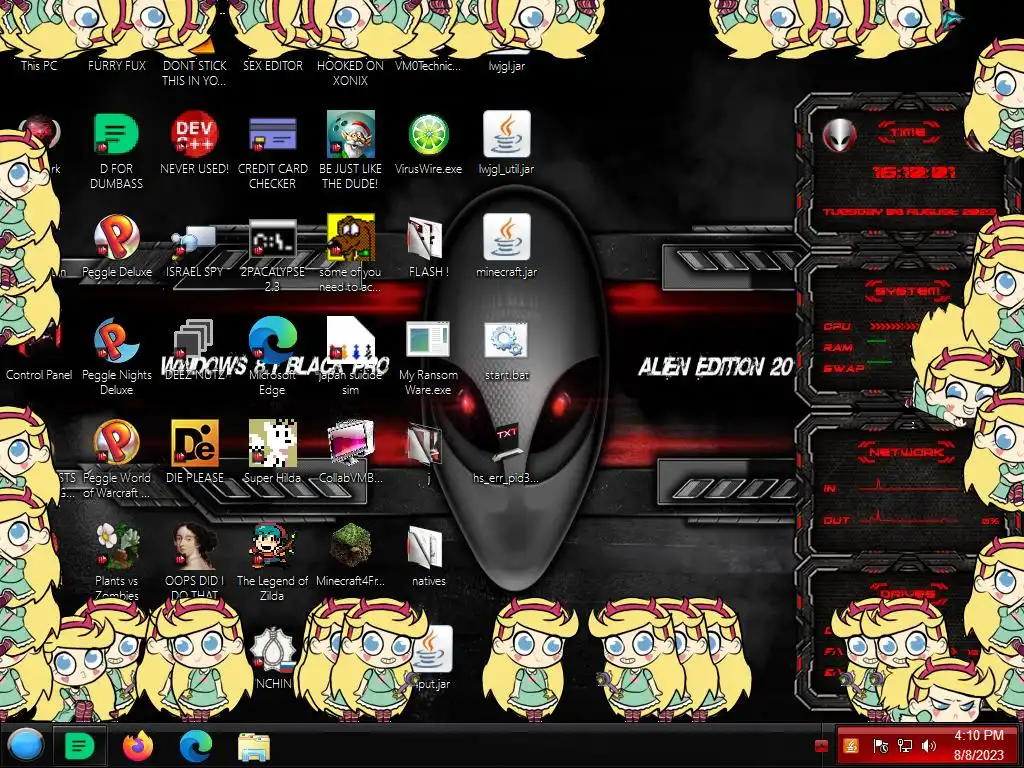1024x768 pixels.
Task: Open the Microsoft Edge desktop icon
Action: click(x=272, y=340)
